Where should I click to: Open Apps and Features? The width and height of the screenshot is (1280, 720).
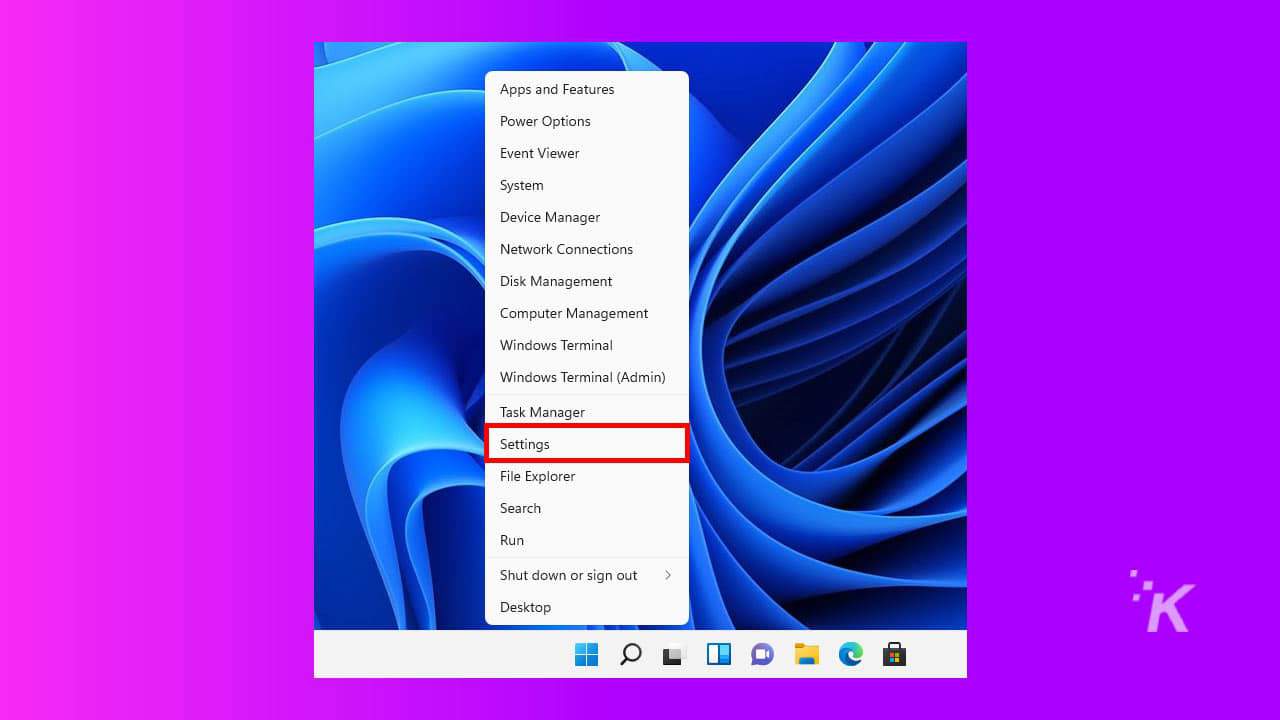(557, 89)
